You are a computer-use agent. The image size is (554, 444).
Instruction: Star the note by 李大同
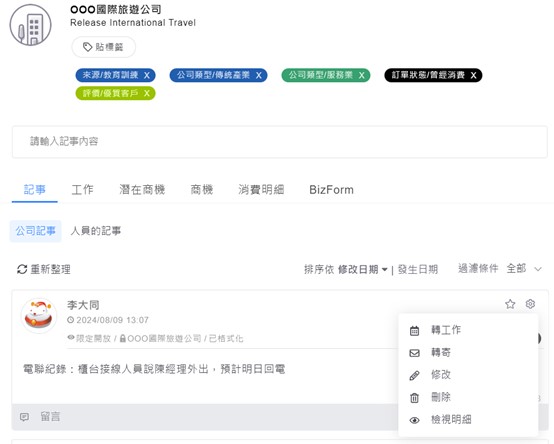[x=510, y=304]
